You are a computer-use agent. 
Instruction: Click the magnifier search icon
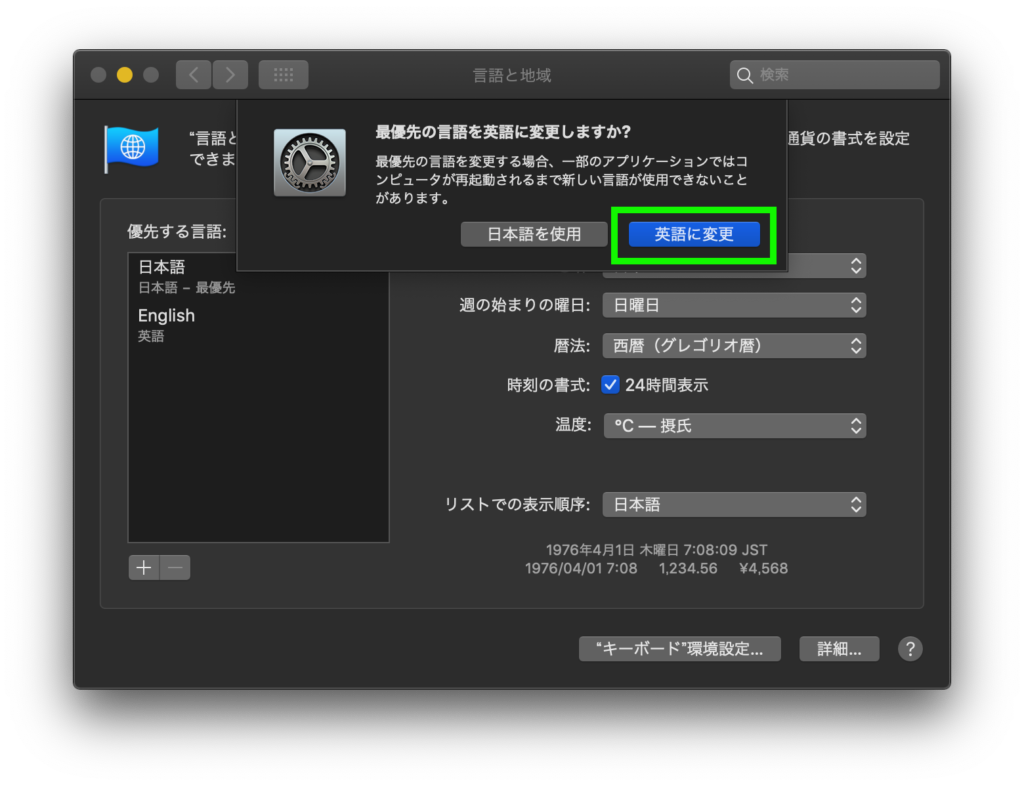pos(744,75)
